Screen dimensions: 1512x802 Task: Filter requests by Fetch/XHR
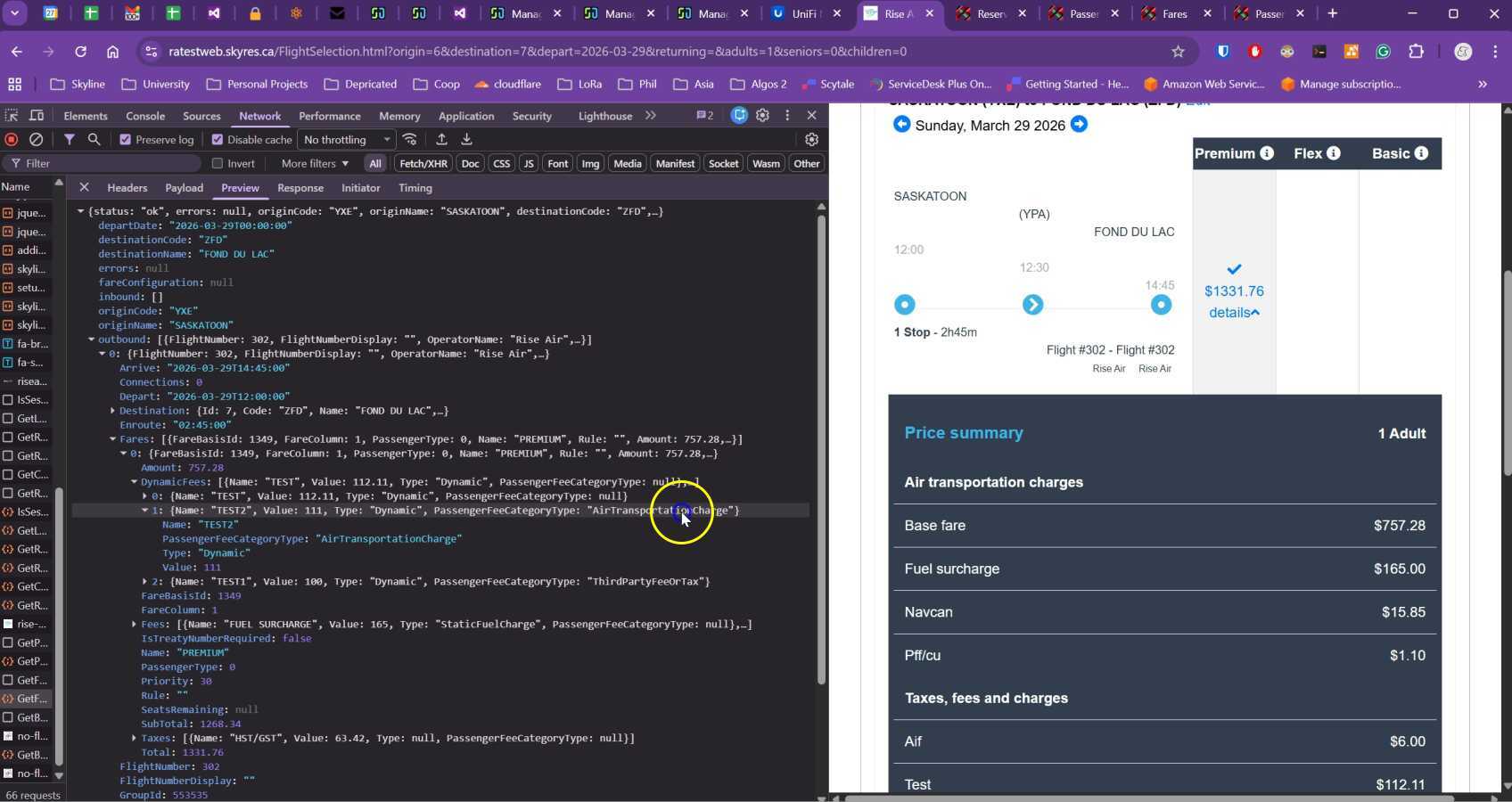click(x=423, y=164)
